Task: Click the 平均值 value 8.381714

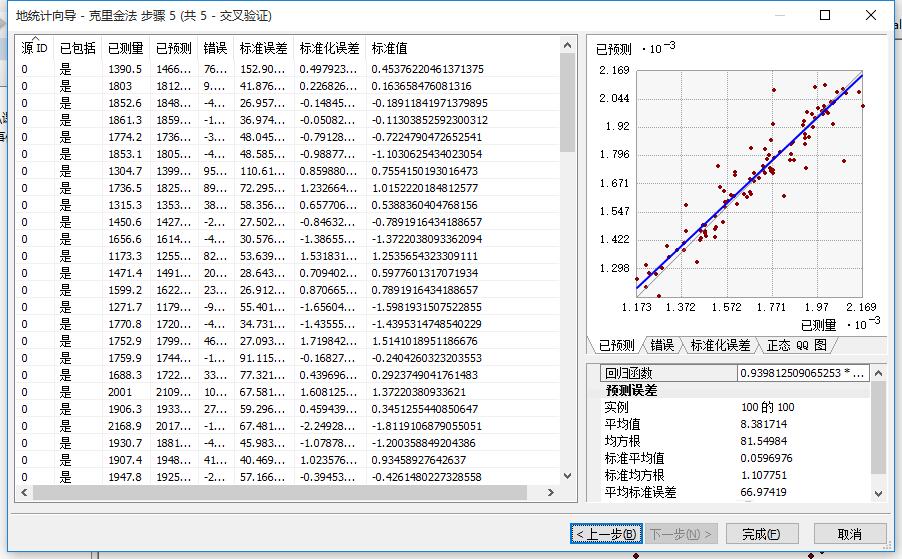Action: click(763, 424)
